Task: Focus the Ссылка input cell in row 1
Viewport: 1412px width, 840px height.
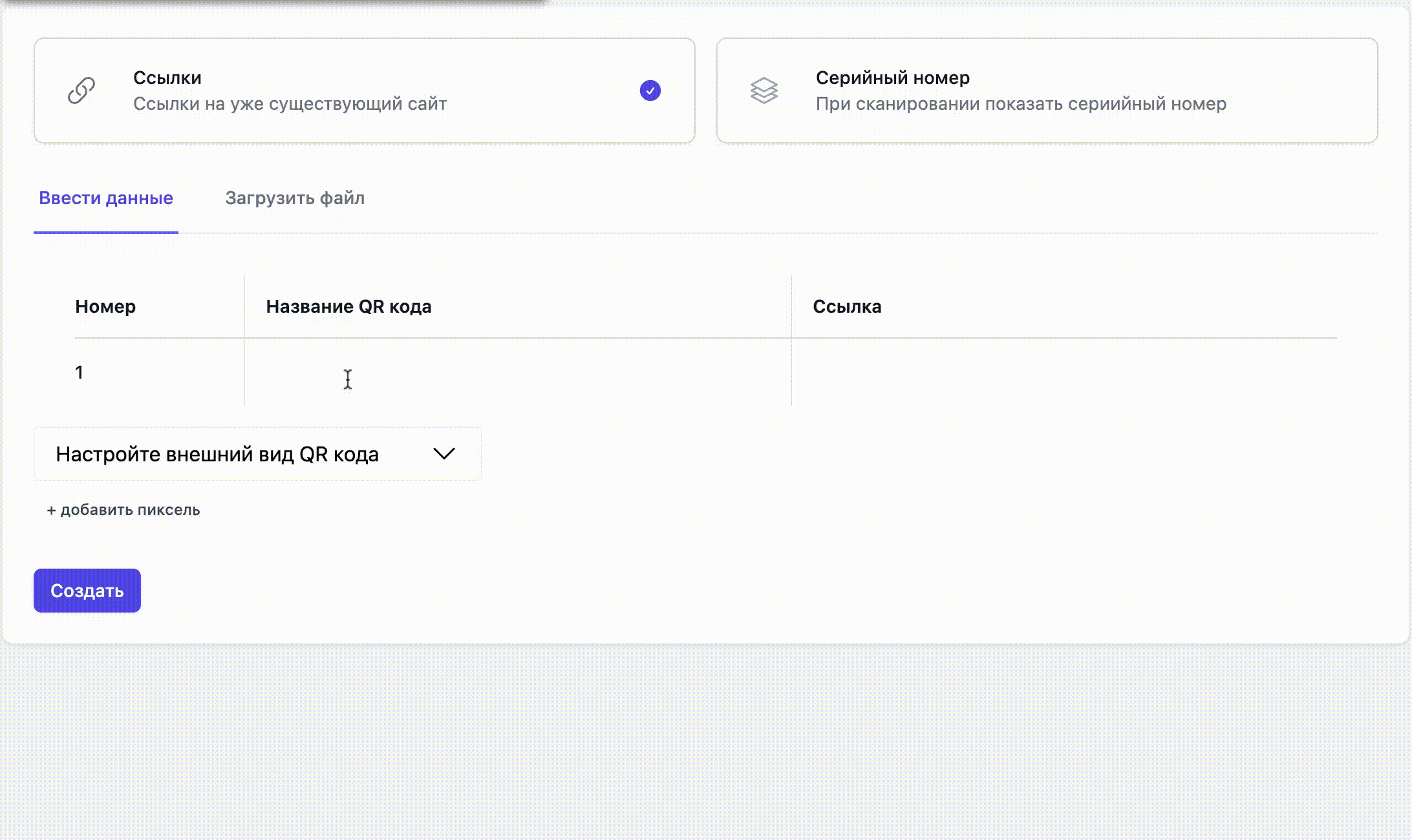Action: 1064,373
